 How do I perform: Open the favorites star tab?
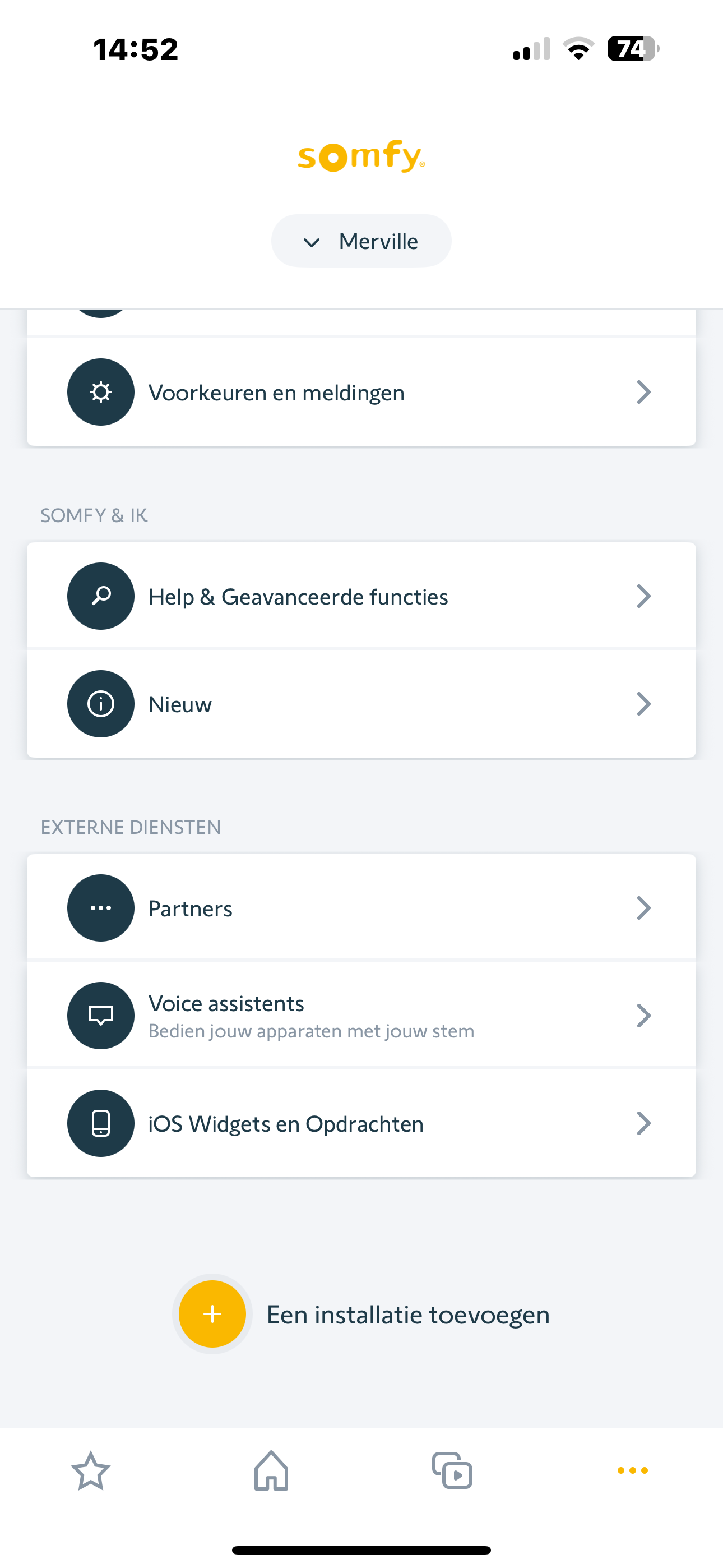pyautogui.click(x=91, y=1470)
